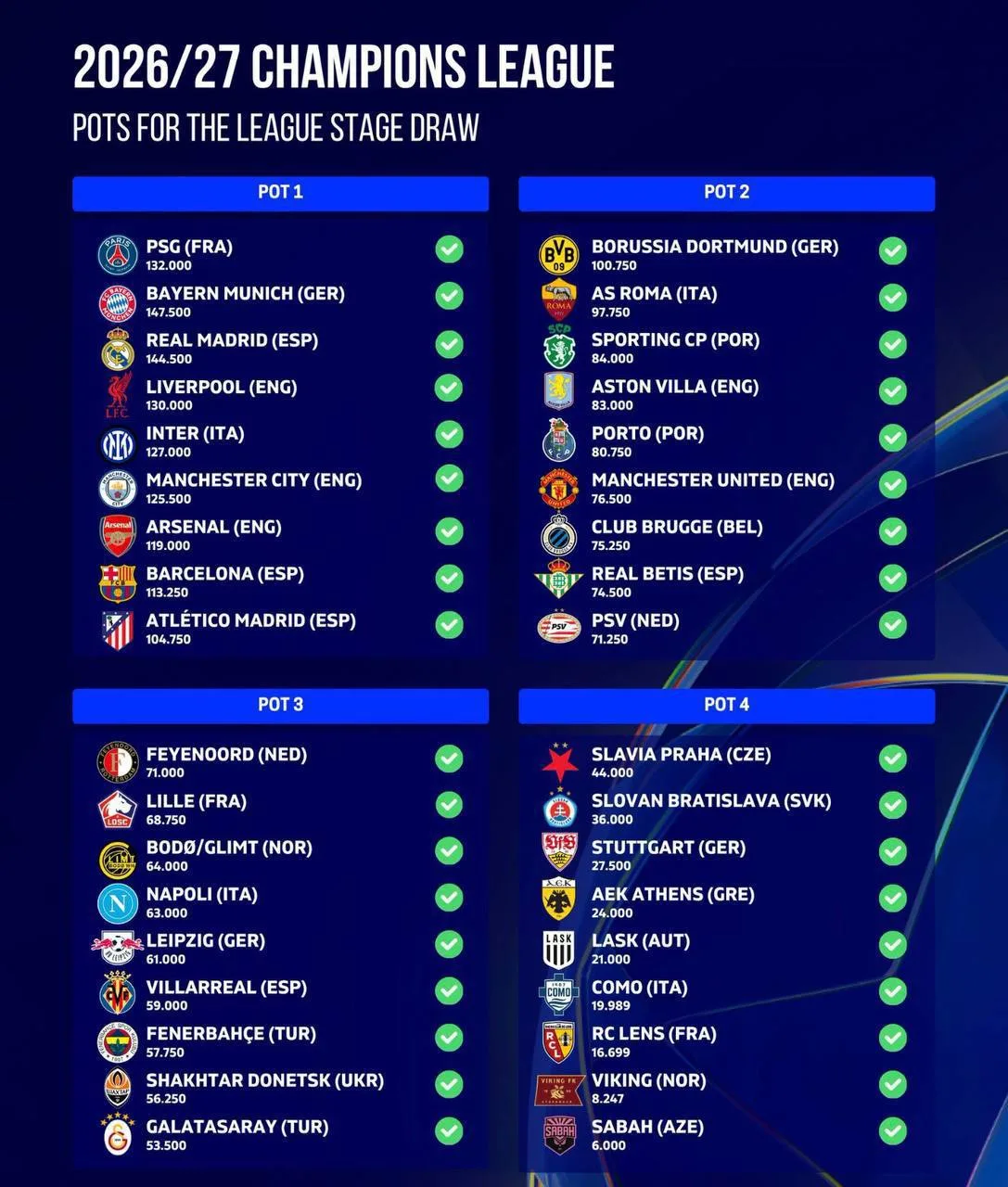The image size is (1008, 1187).
Task: Toggle the green check beside Viking (NOR)
Action: coord(893,1084)
